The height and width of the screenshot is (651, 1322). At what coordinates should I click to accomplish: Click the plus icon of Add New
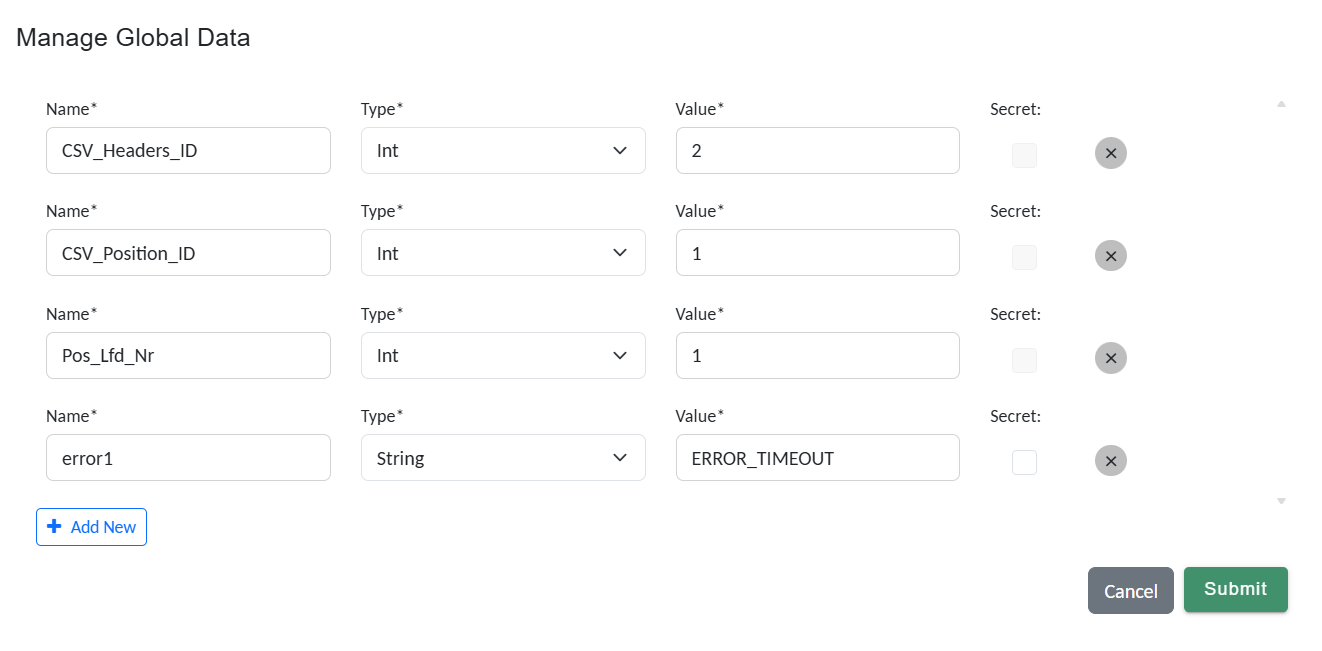pyautogui.click(x=54, y=527)
